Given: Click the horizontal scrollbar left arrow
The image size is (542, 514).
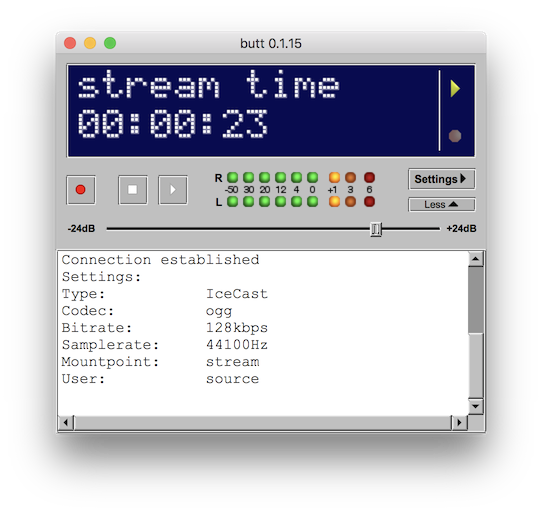Looking at the screenshot, I should click(66, 422).
